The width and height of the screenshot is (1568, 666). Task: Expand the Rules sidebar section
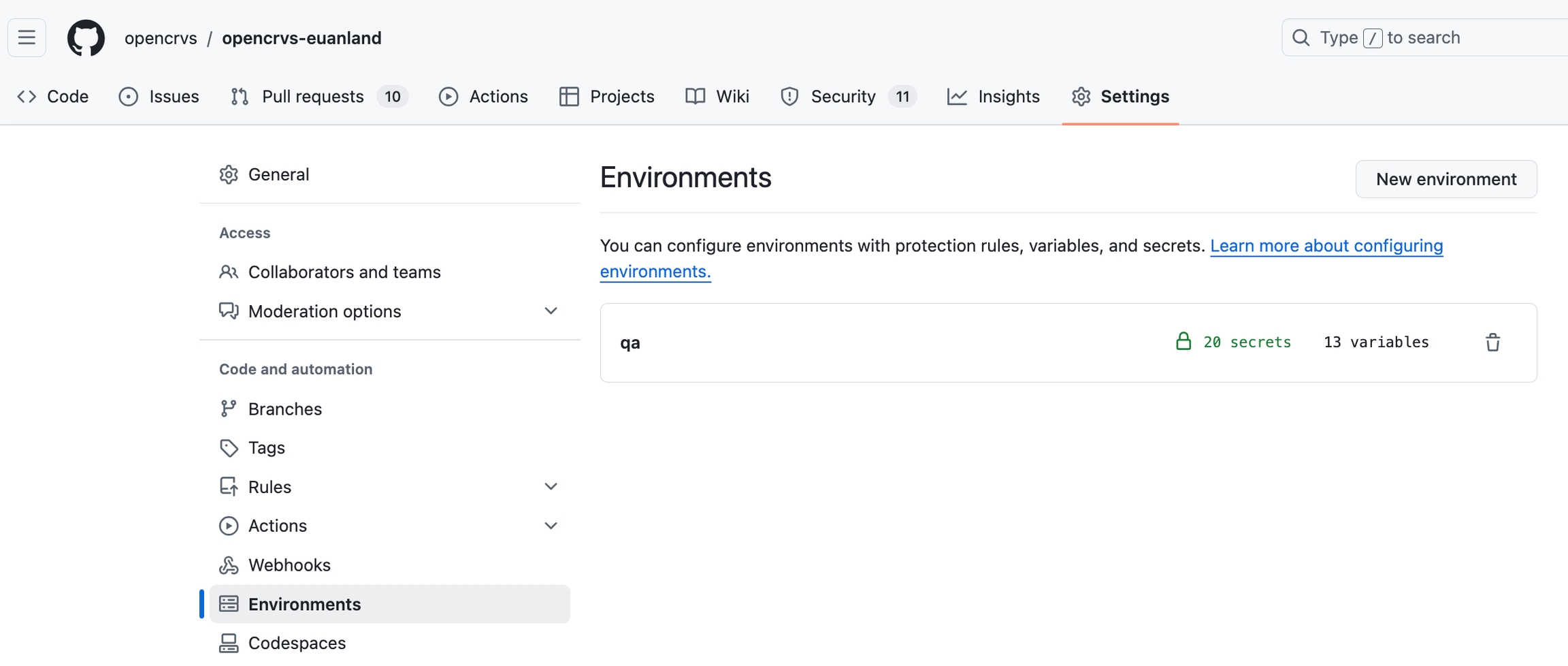click(551, 487)
